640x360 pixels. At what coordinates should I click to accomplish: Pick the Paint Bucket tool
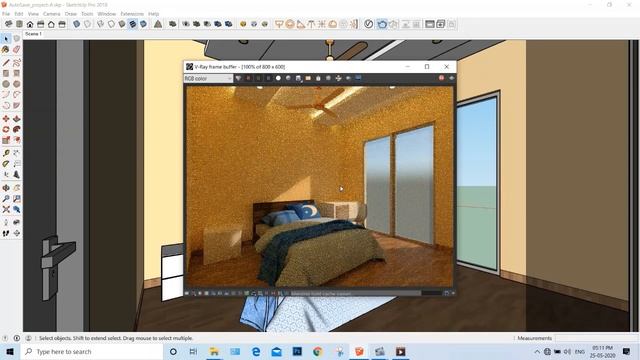click(x=6, y=49)
